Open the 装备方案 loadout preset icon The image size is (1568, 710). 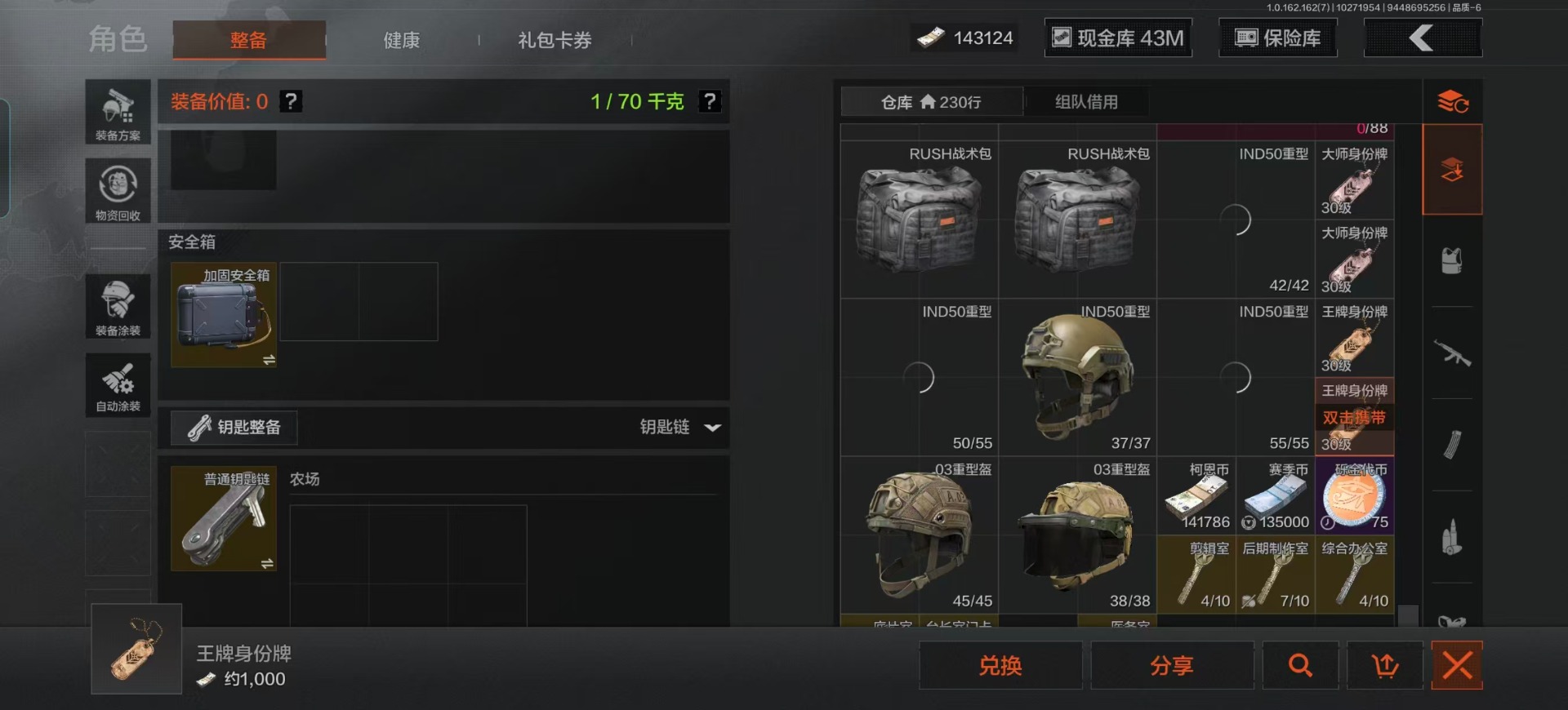118,112
